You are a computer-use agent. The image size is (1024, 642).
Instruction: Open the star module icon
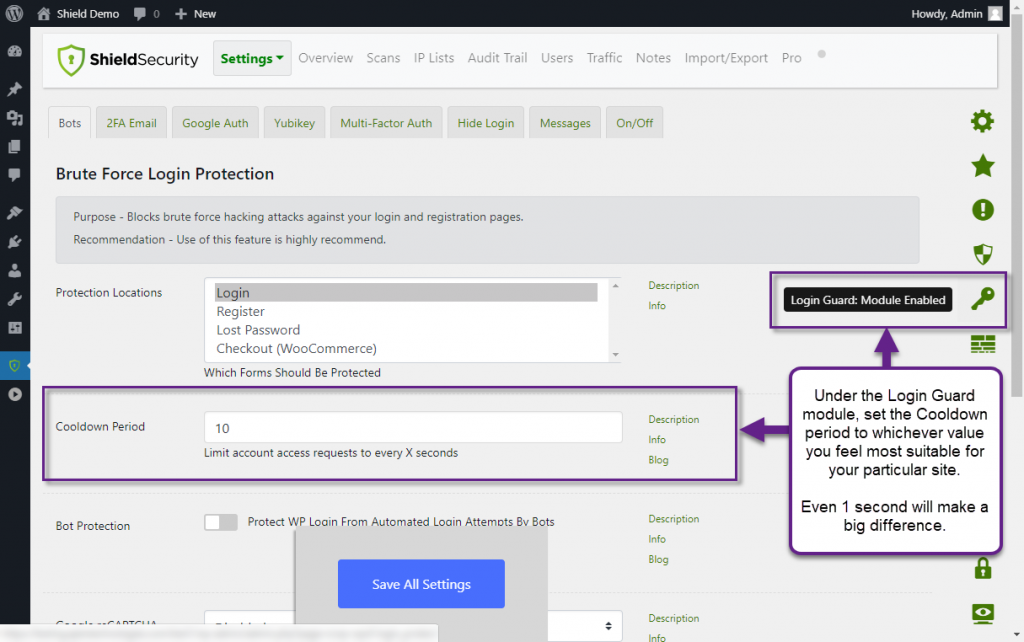(x=982, y=166)
